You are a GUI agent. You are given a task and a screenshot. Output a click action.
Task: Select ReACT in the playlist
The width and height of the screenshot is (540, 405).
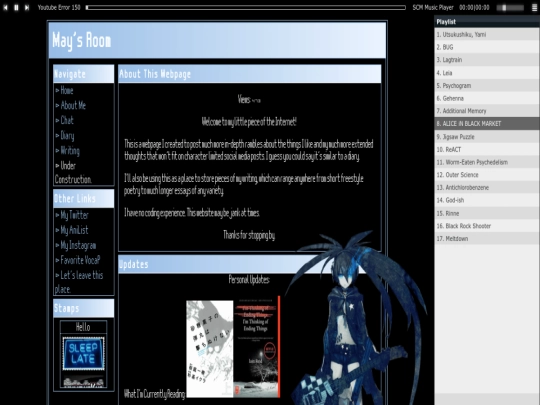(x=487, y=149)
